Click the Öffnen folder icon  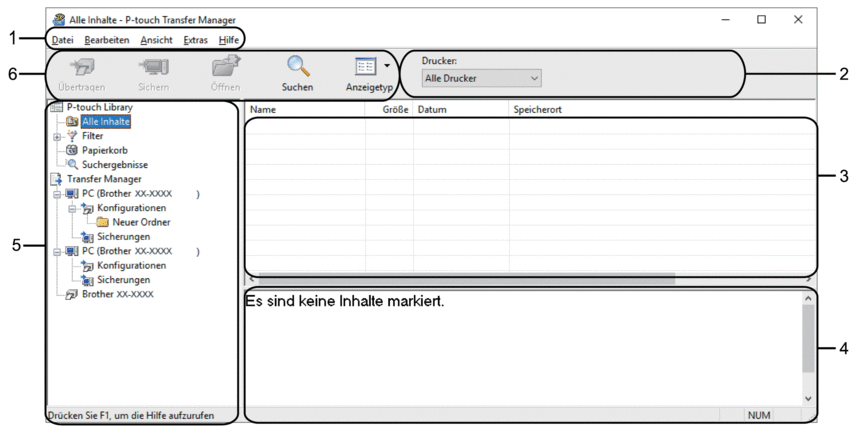226,67
